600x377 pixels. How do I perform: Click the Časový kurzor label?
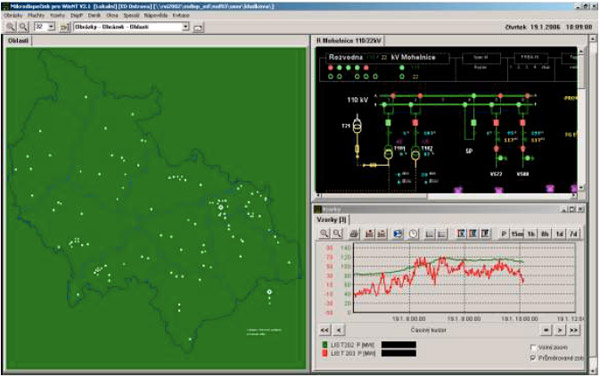tap(429, 330)
